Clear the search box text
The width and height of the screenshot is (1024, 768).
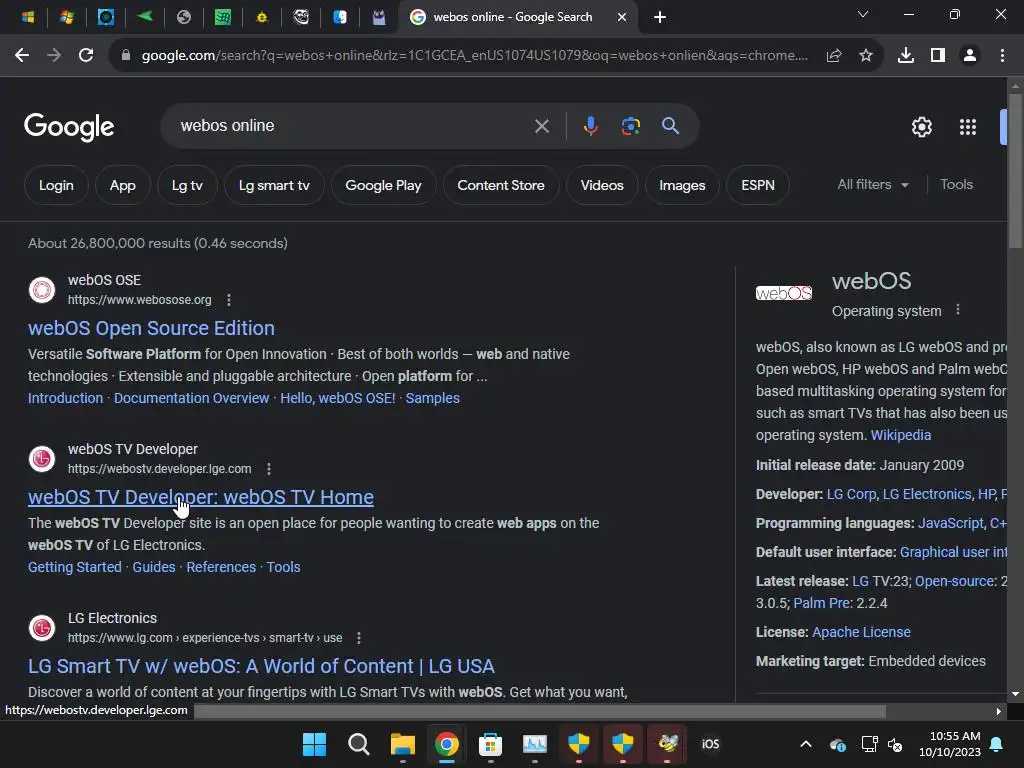tap(542, 126)
